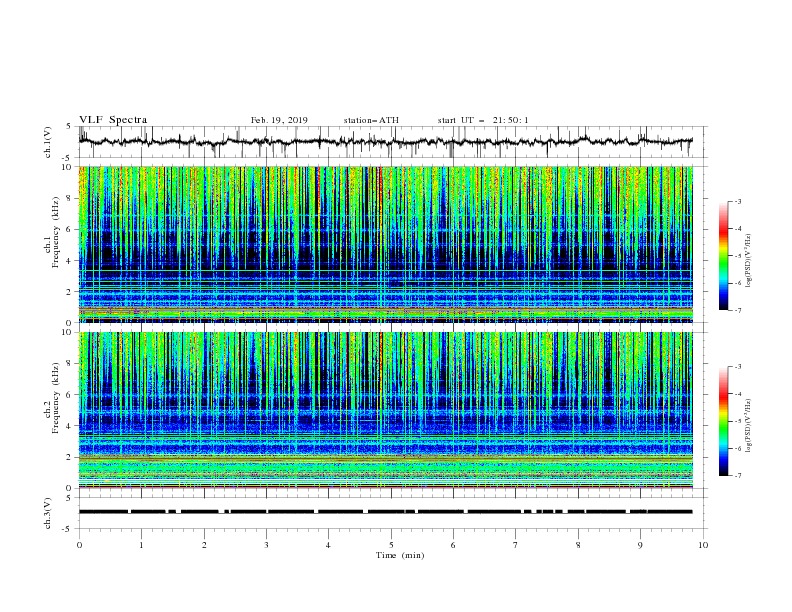Click the time axis tick label '1'

[141, 545]
